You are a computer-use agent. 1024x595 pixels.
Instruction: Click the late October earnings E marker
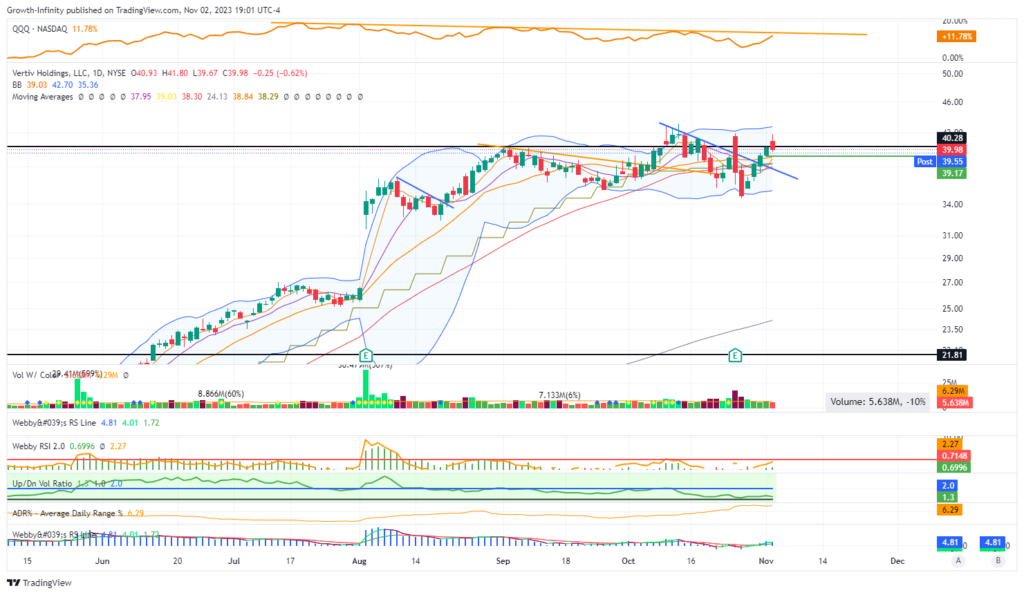[x=736, y=355]
